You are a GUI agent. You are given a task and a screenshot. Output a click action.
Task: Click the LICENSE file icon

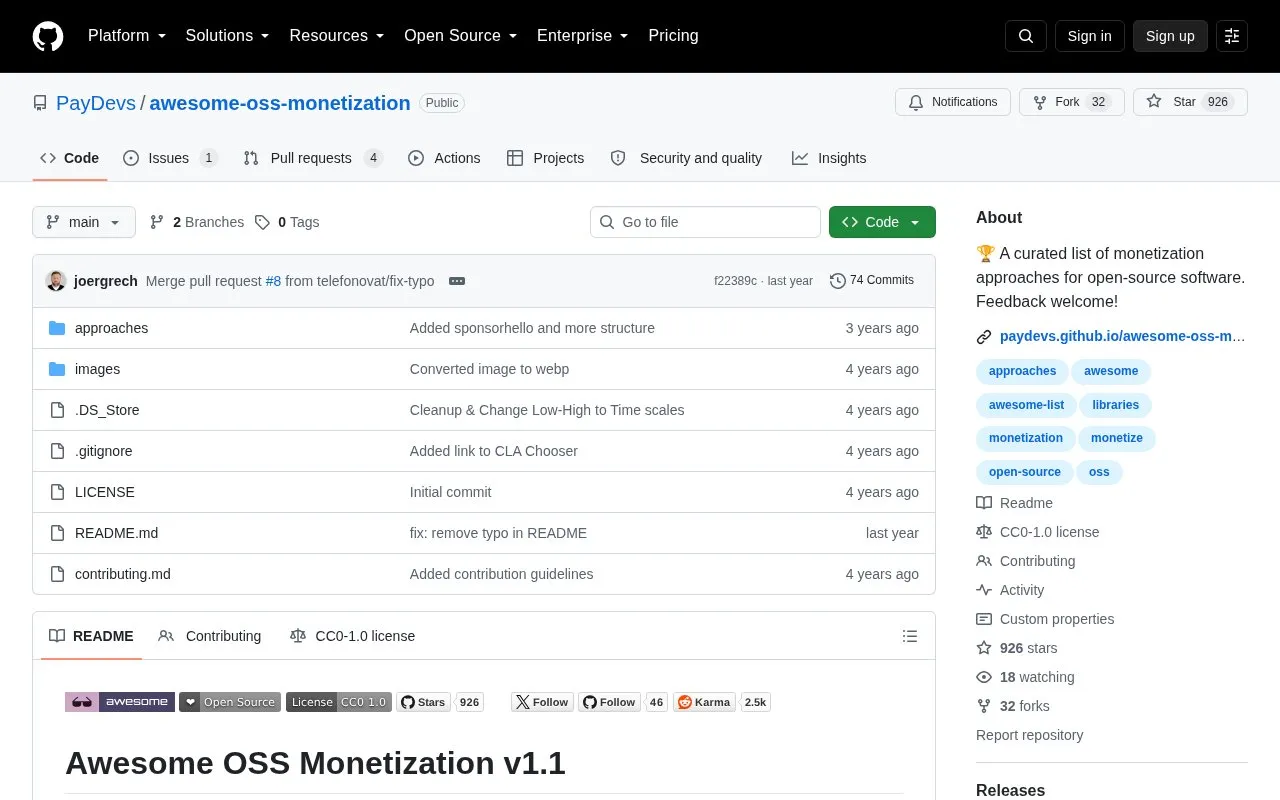pyautogui.click(x=57, y=492)
